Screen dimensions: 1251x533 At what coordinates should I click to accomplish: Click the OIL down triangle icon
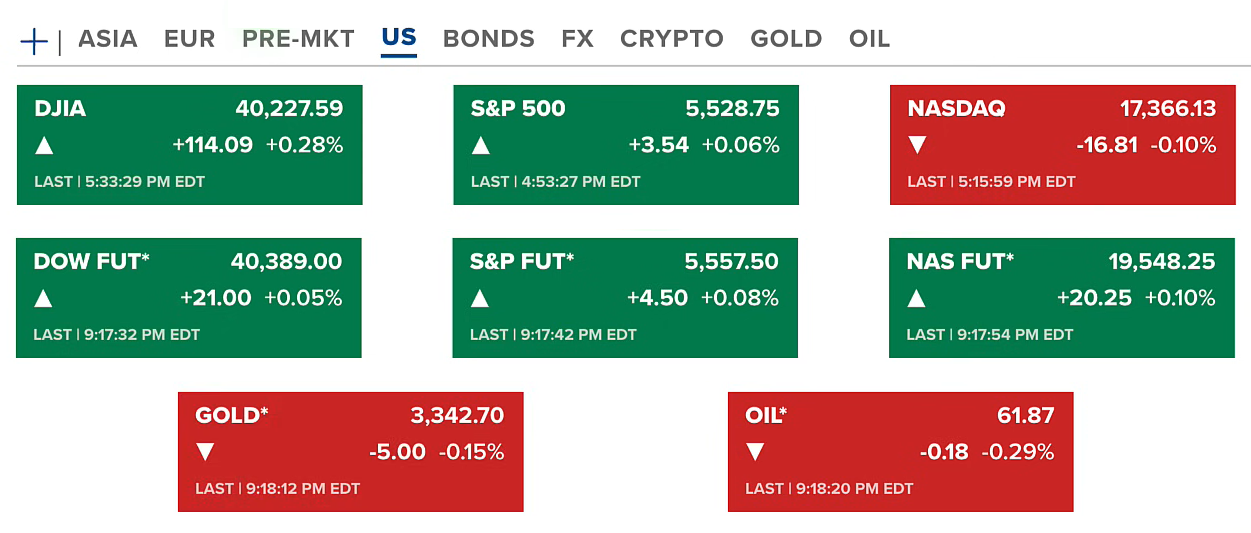(756, 452)
